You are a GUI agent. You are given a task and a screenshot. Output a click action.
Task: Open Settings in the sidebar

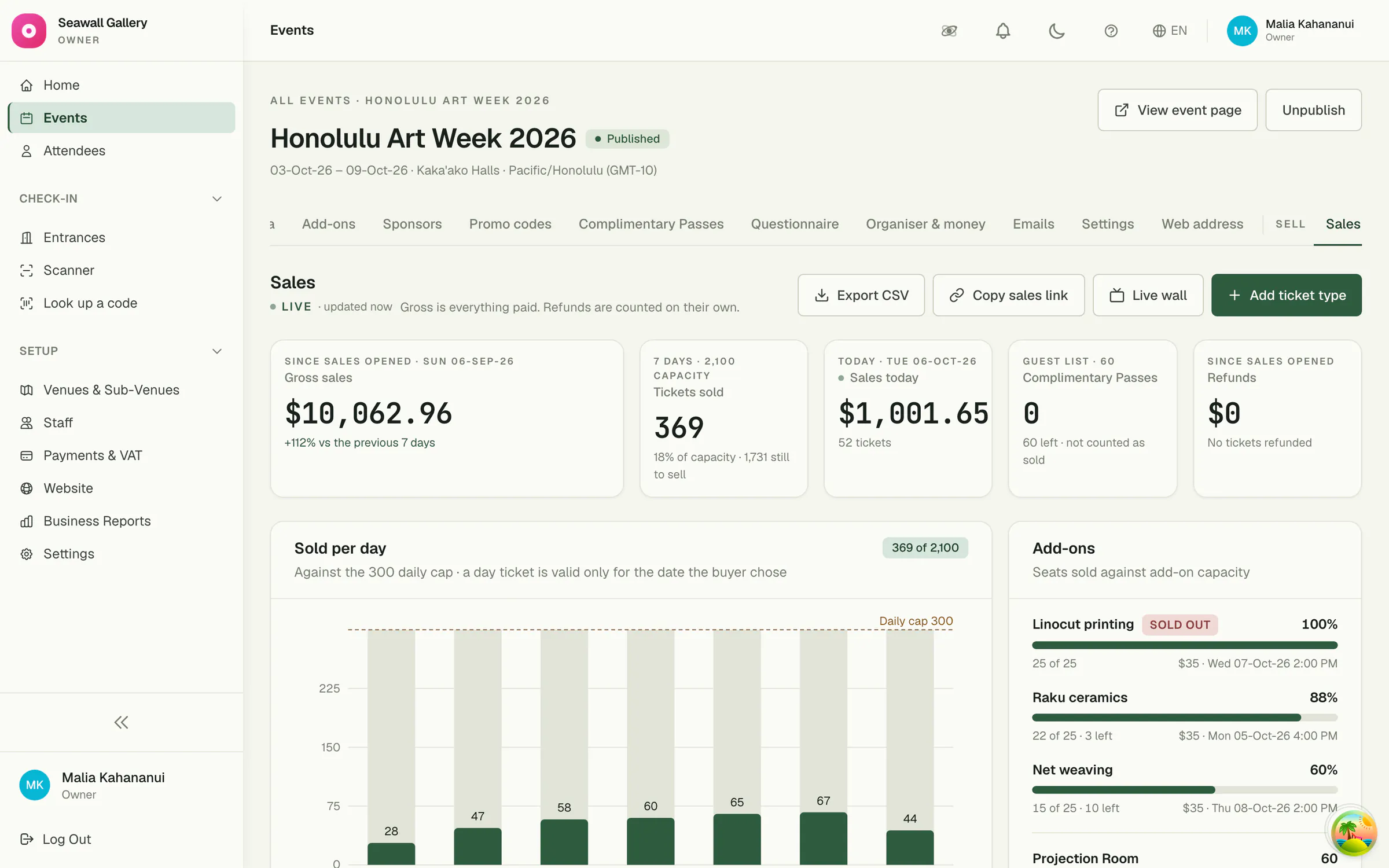point(122,554)
